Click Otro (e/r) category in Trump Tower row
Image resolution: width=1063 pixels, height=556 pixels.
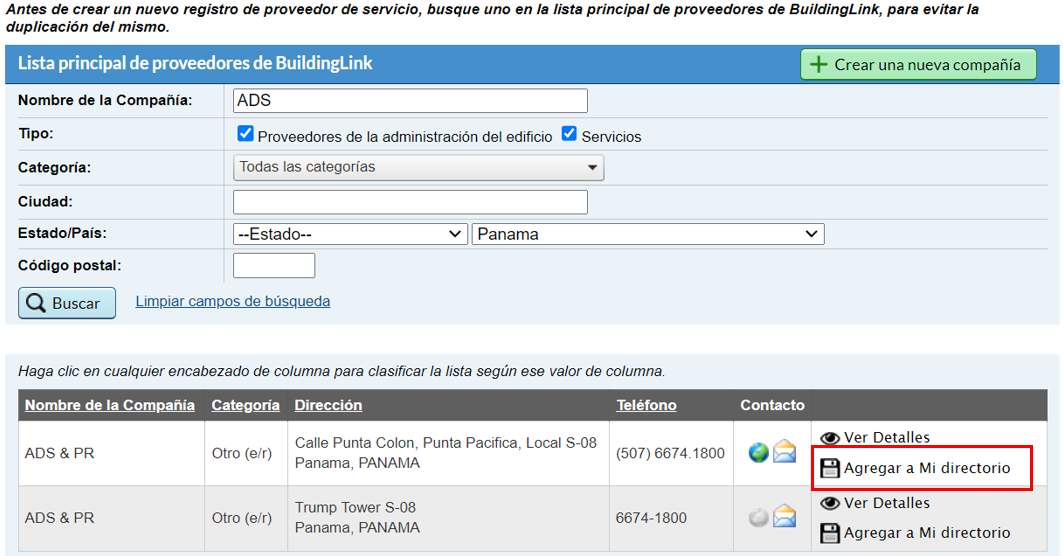pos(242,517)
